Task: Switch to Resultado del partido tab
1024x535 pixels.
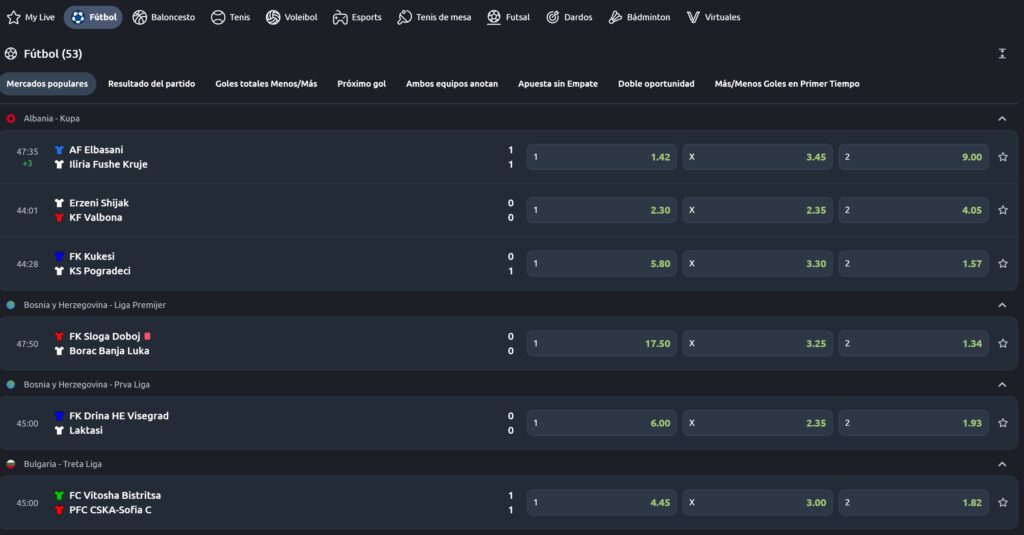Action: point(151,84)
